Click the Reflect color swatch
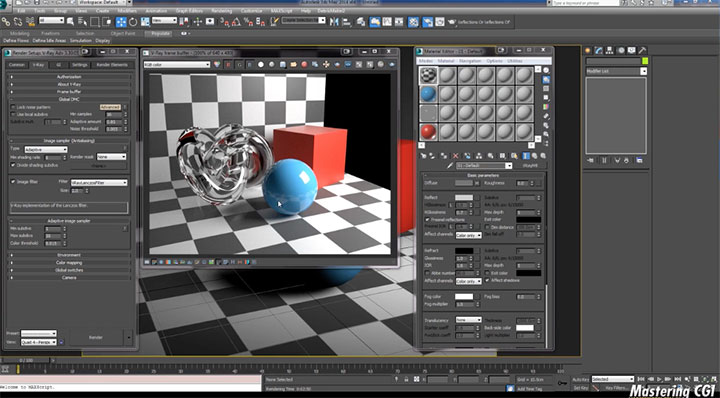Screen dimensions: 720x398 click(x=464, y=198)
